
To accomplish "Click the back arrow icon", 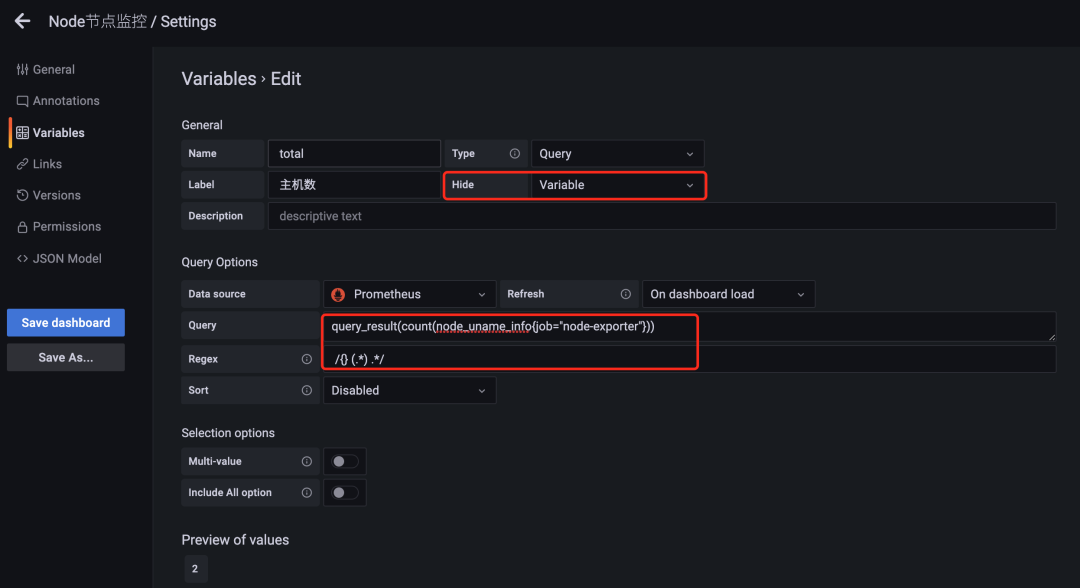I will (22, 21).
